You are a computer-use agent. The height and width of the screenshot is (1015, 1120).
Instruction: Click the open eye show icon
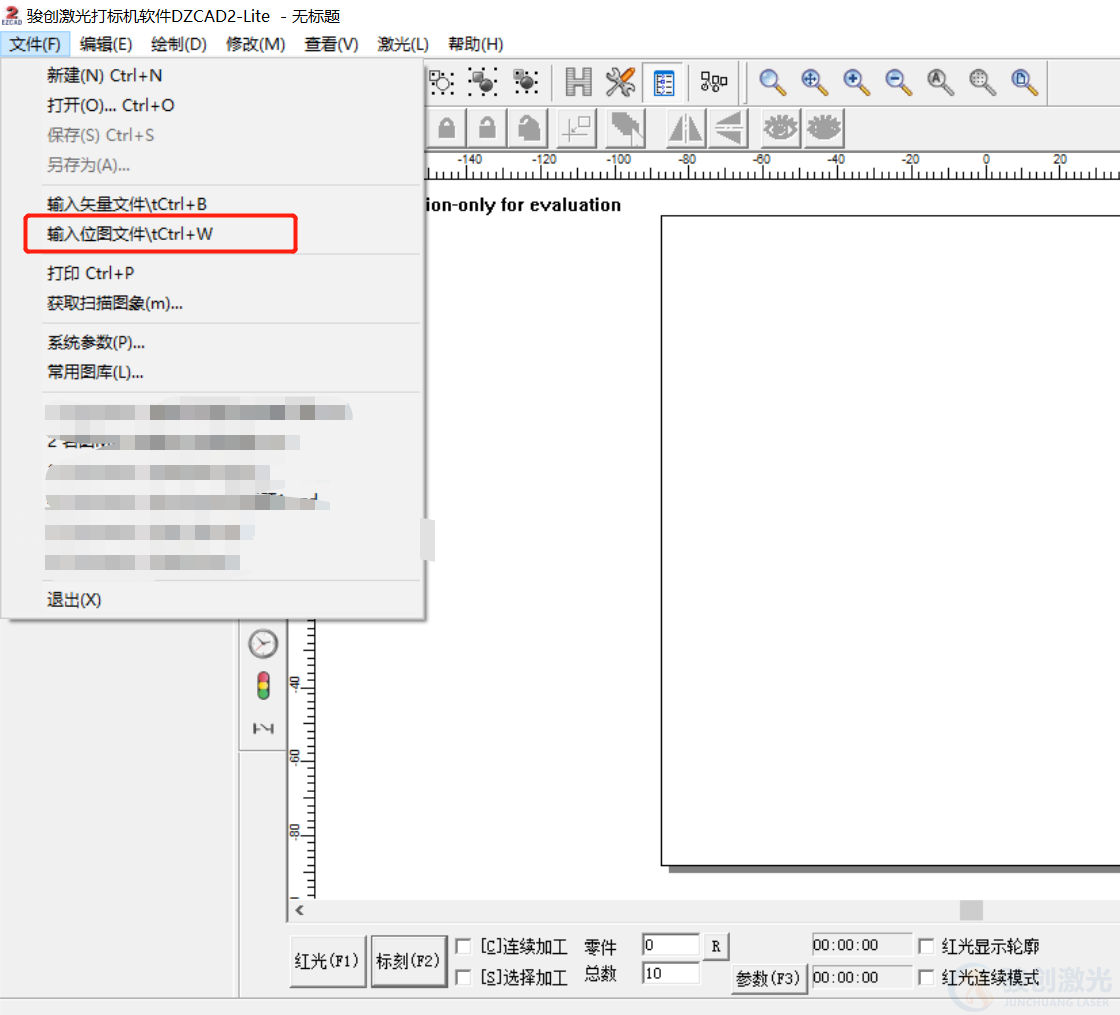coord(780,129)
